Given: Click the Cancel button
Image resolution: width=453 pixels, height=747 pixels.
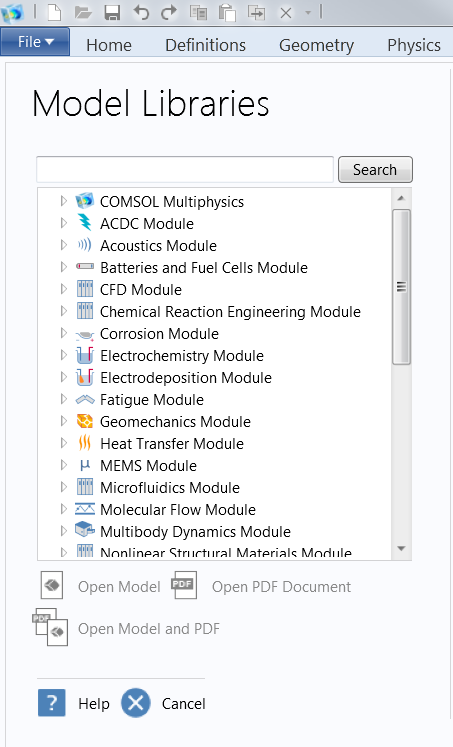Looking at the screenshot, I should pos(163,703).
